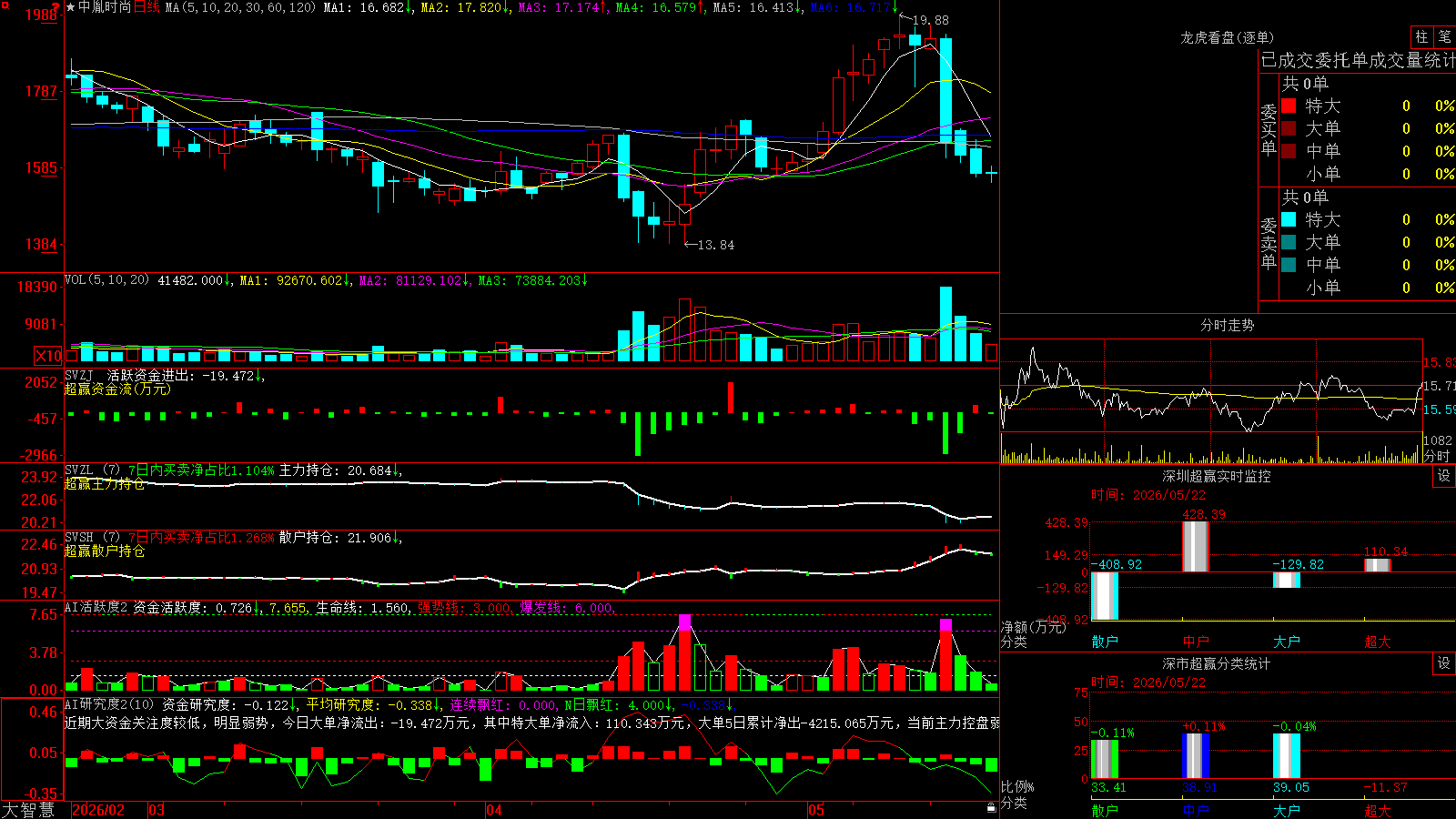Open 设 settings for 深市超赢分类统计
Screen dimensions: 1456x819
(x=1444, y=663)
